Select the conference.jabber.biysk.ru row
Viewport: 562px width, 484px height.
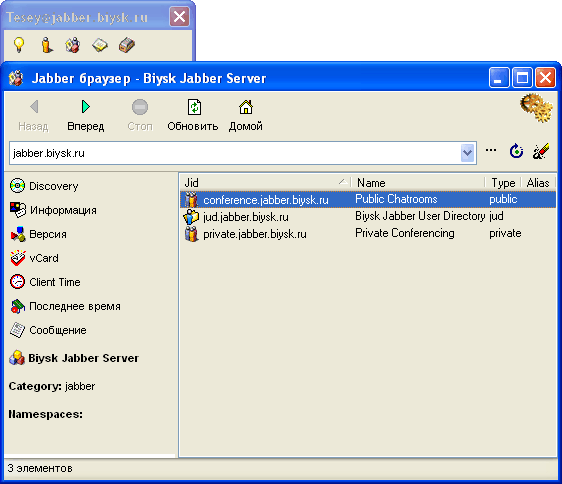pyautogui.click(x=368, y=199)
